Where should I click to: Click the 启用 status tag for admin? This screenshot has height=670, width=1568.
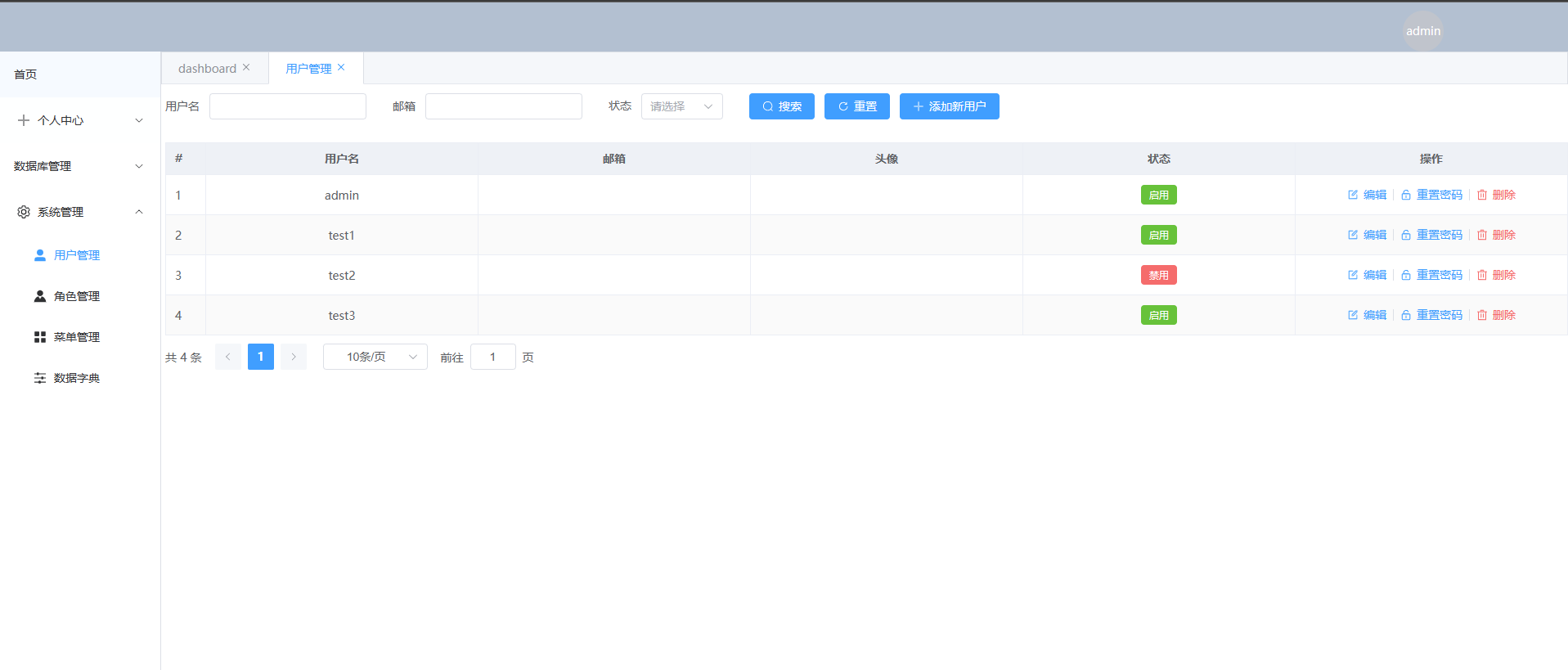tap(1159, 195)
